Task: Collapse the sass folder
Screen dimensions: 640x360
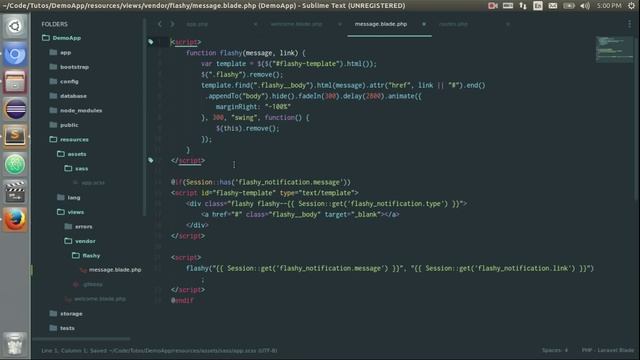Action: click(x=76, y=169)
